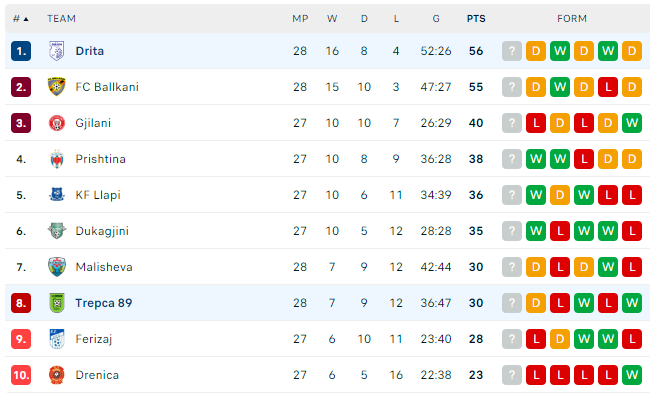
Task: Open the Dukagjini team badge
Action: (57, 231)
